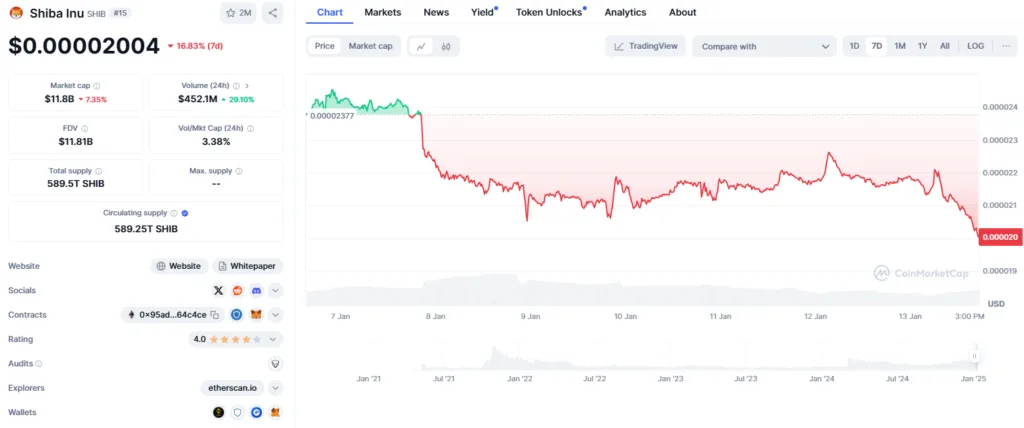Set chart range to 7D
This screenshot has height=428, width=1024.
coord(877,46)
